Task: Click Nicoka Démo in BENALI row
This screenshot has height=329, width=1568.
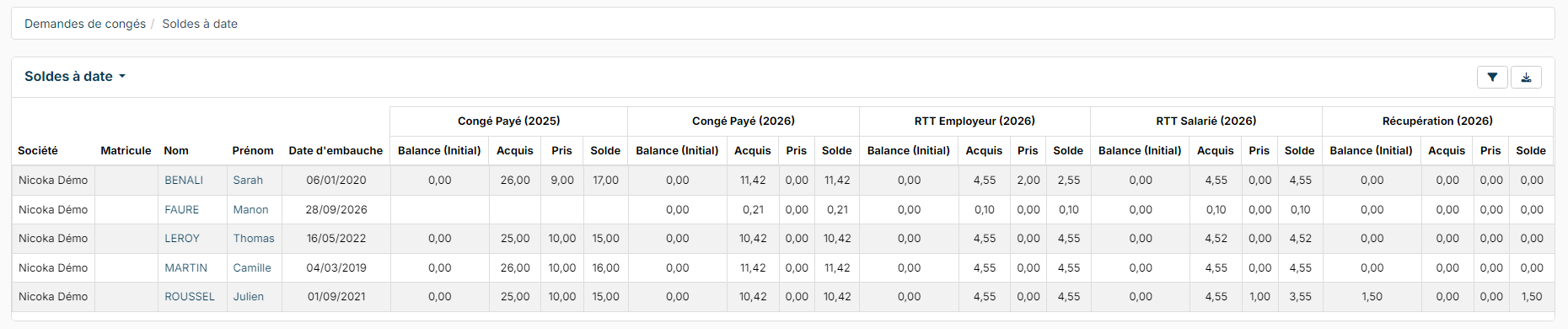Action: (53, 180)
